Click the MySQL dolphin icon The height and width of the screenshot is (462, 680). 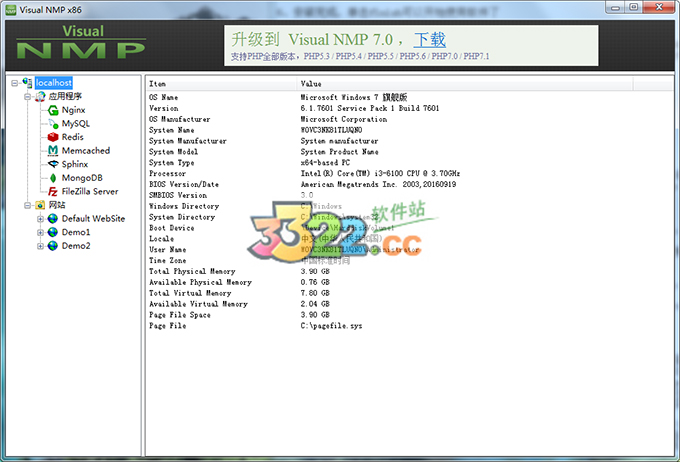(x=53, y=124)
